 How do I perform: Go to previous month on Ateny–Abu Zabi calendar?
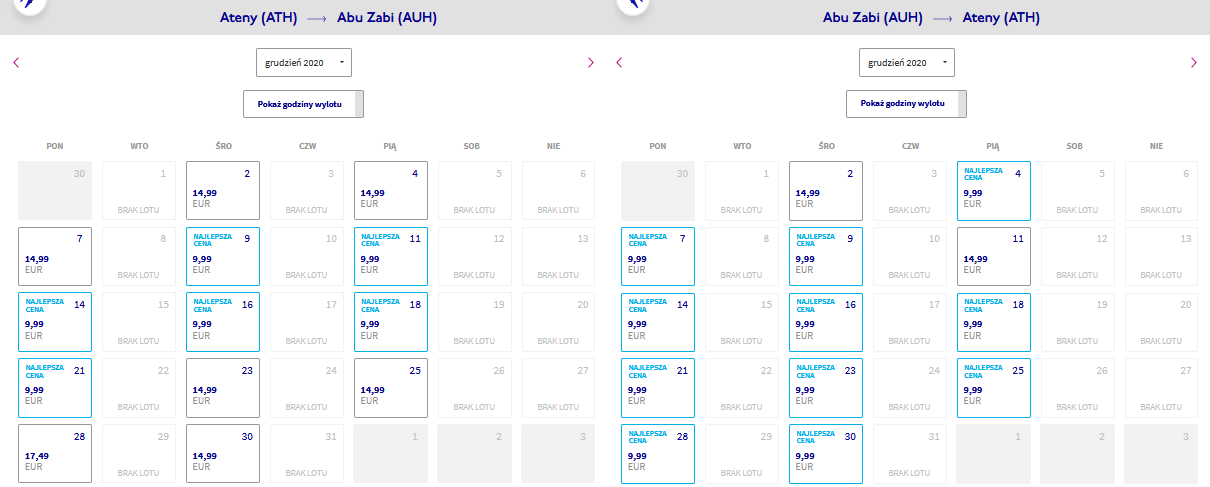tap(16, 62)
